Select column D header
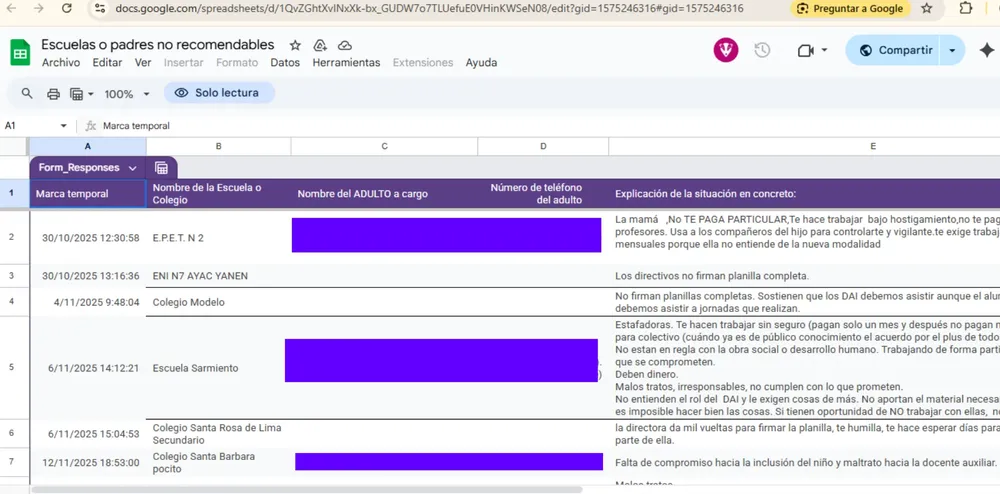The image size is (1000, 494). (x=543, y=146)
